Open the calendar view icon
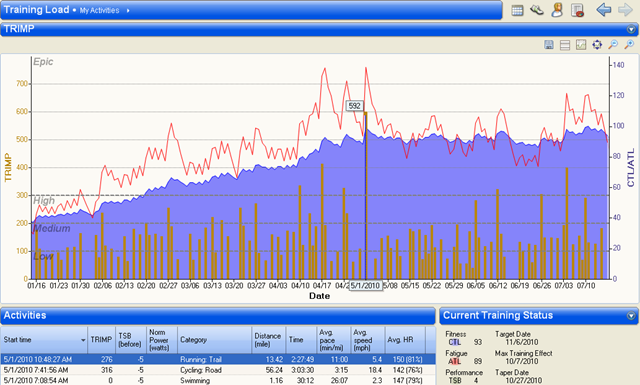 tap(517, 10)
